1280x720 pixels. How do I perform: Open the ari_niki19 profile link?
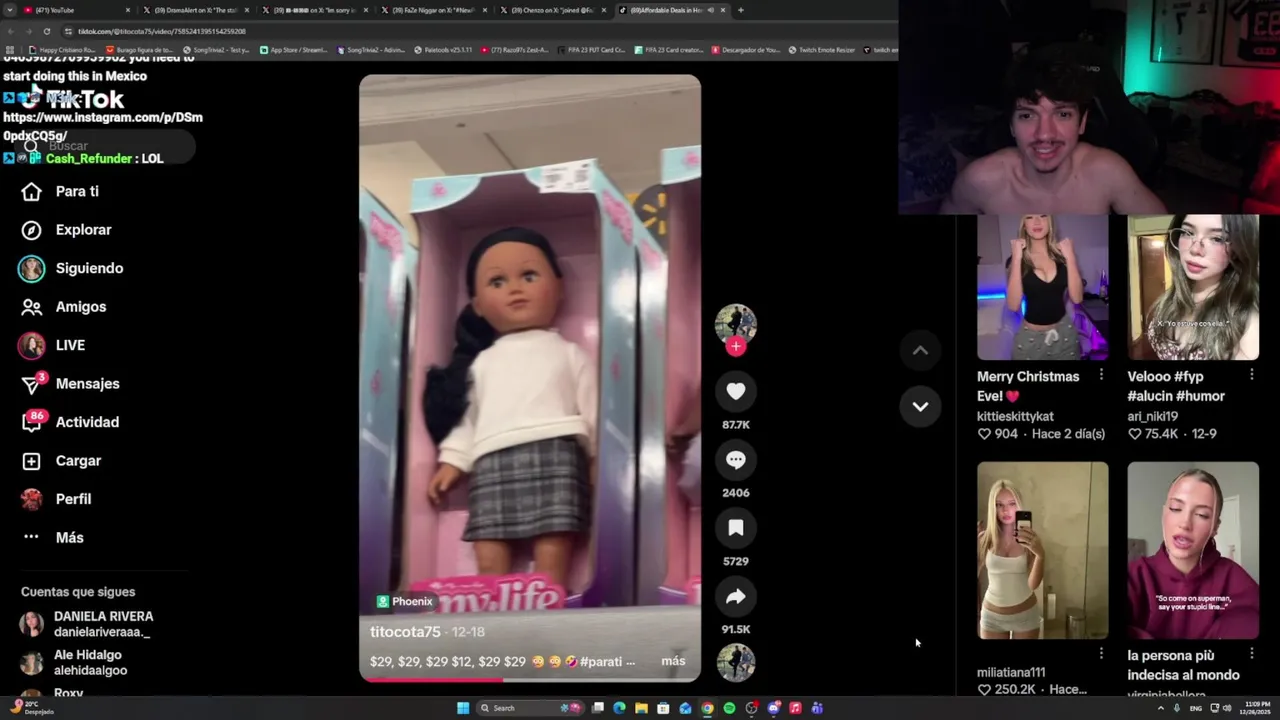(1152, 416)
